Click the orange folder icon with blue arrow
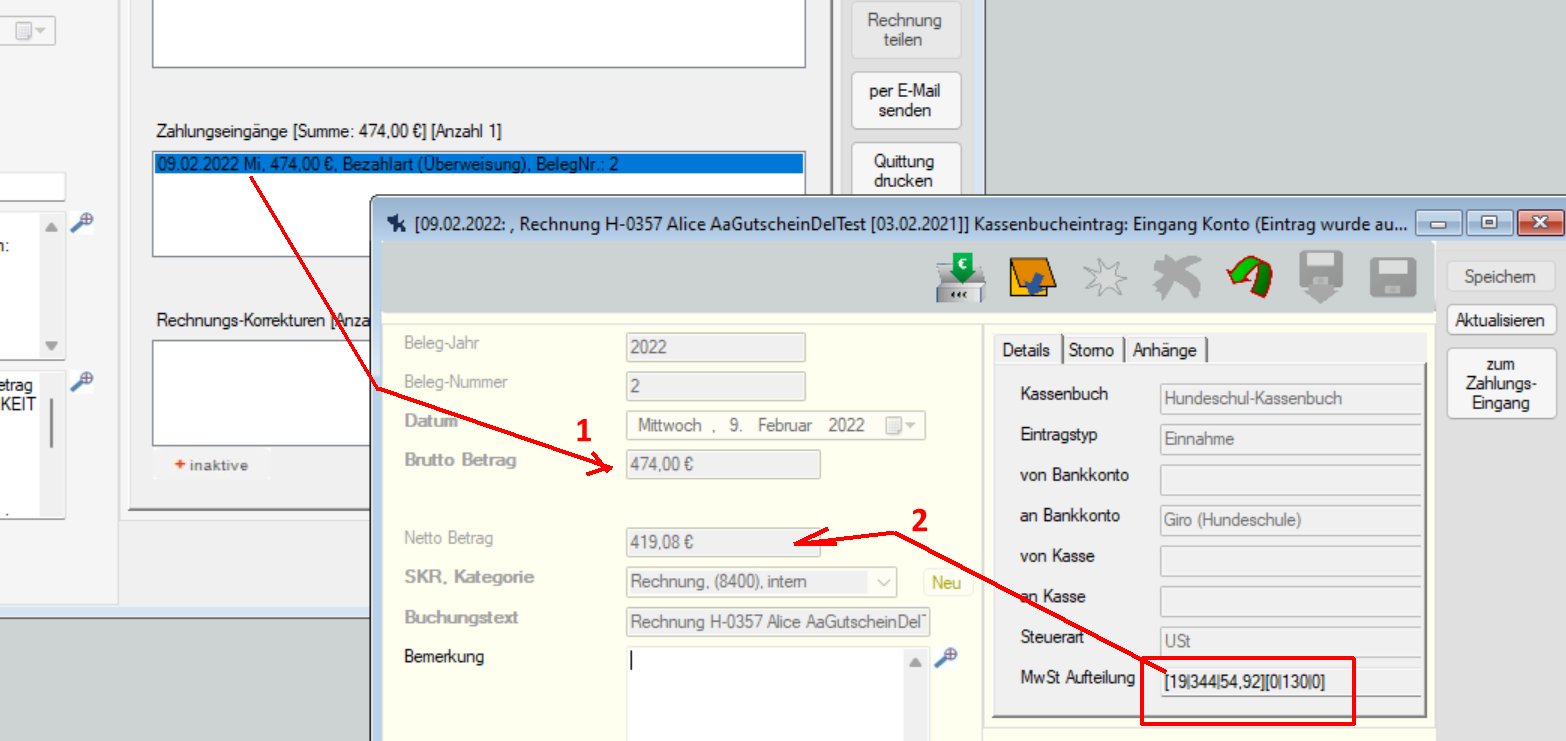 pos(1033,276)
